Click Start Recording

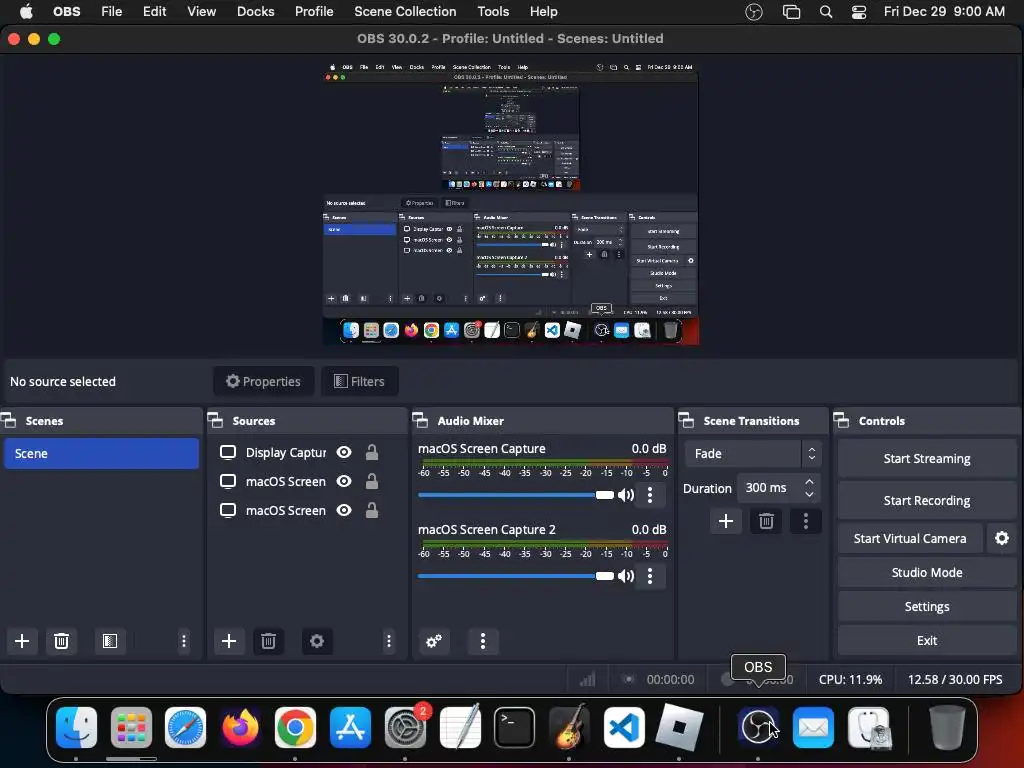pyautogui.click(x=927, y=500)
